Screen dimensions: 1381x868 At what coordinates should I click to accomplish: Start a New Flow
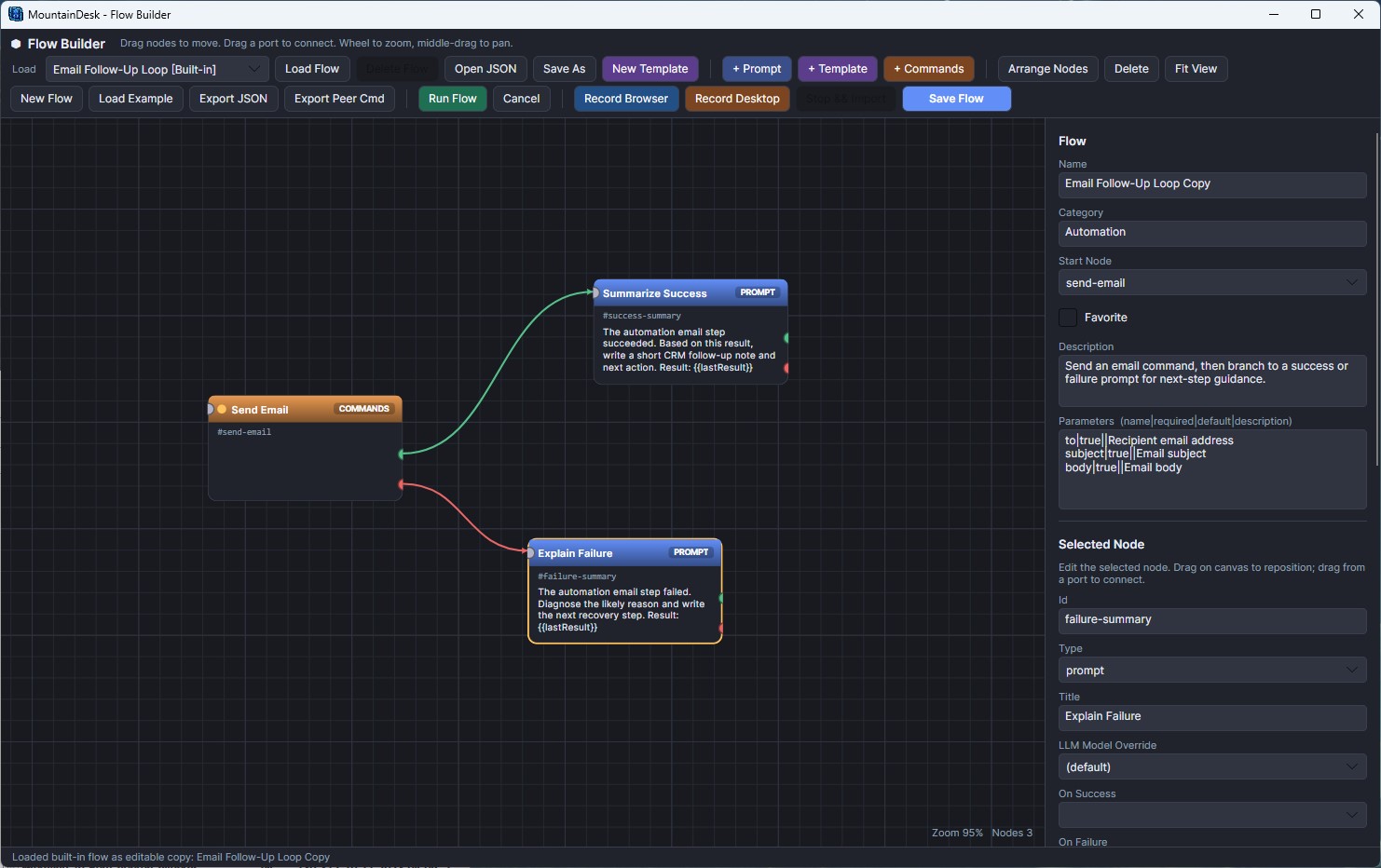click(47, 99)
